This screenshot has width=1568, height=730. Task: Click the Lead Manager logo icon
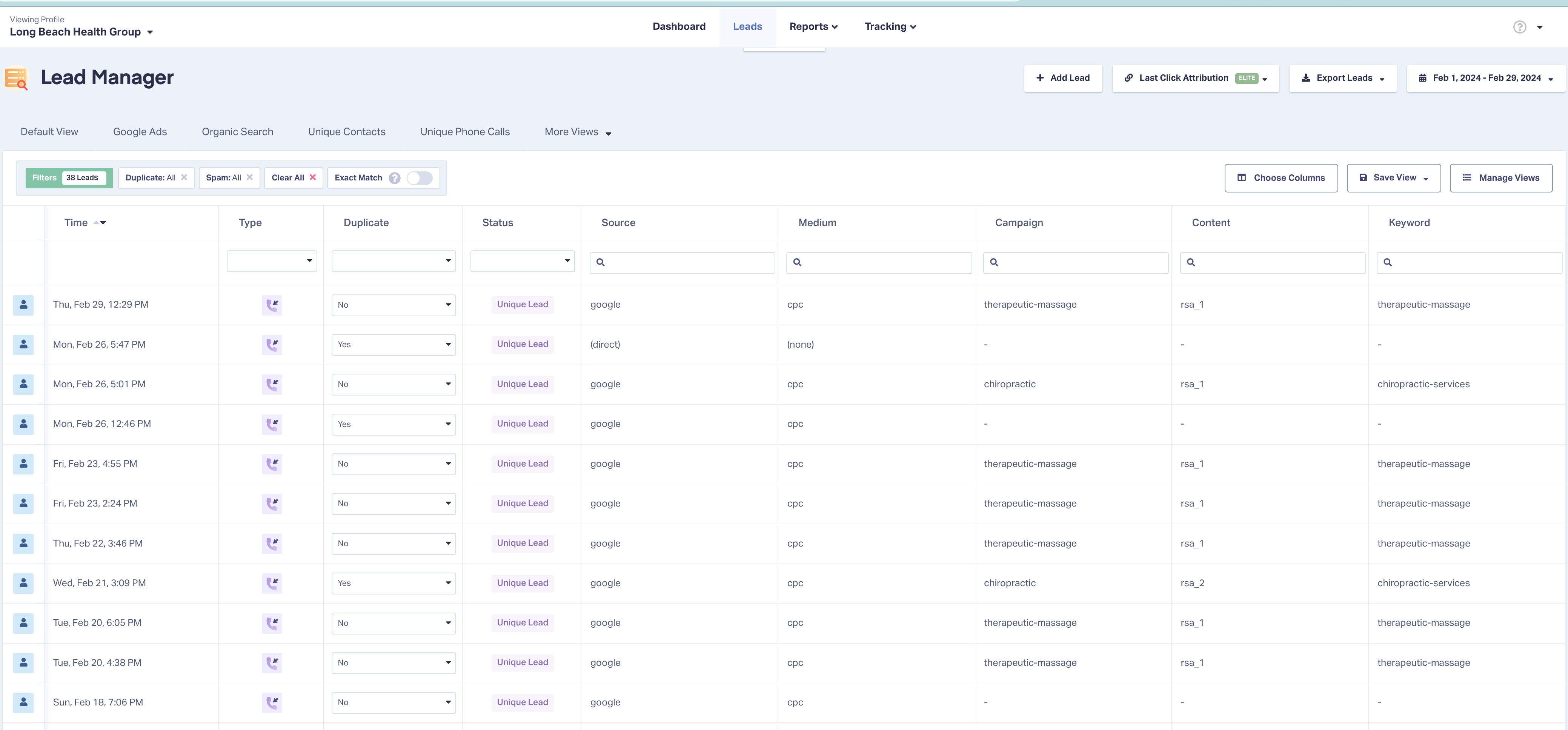pos(17,78)
